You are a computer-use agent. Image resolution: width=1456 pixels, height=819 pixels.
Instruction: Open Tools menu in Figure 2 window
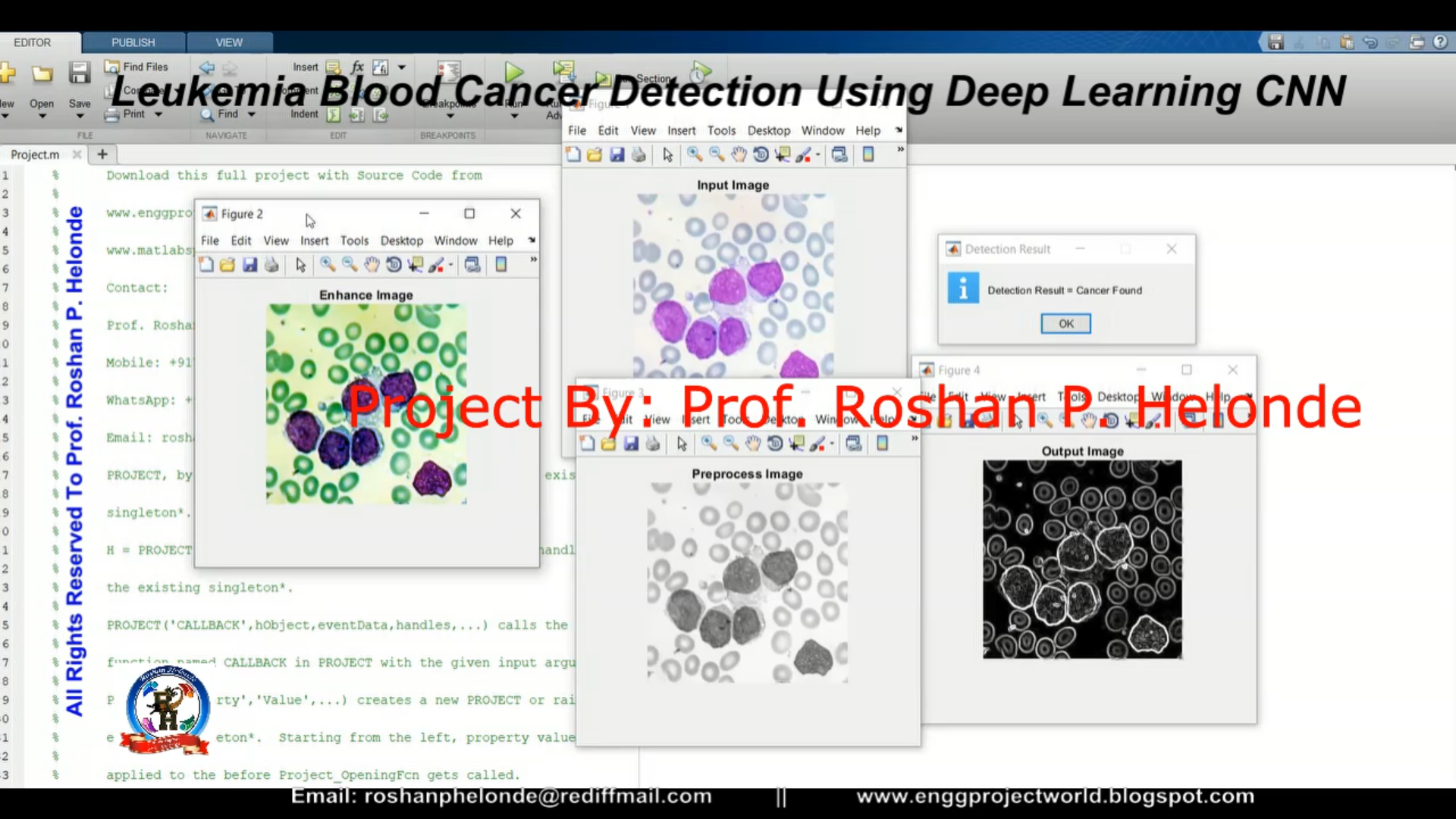coord(354,240)
